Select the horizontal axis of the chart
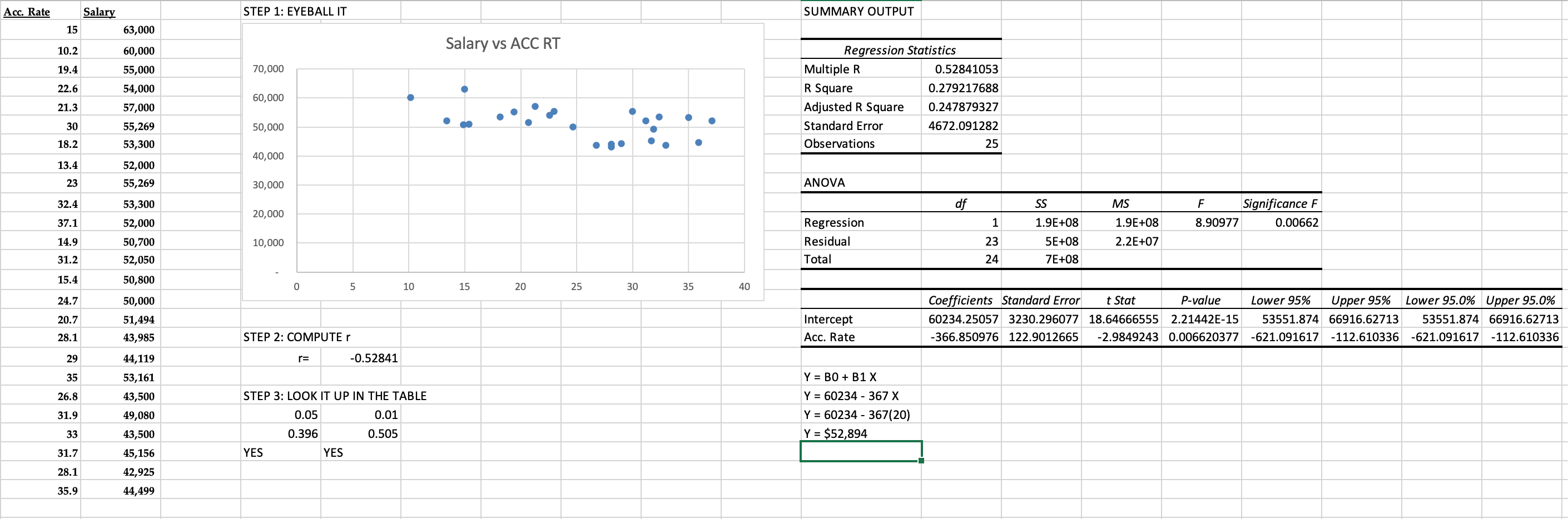The height and width of the screenshot is (519, 1568). tap(520, 286)
